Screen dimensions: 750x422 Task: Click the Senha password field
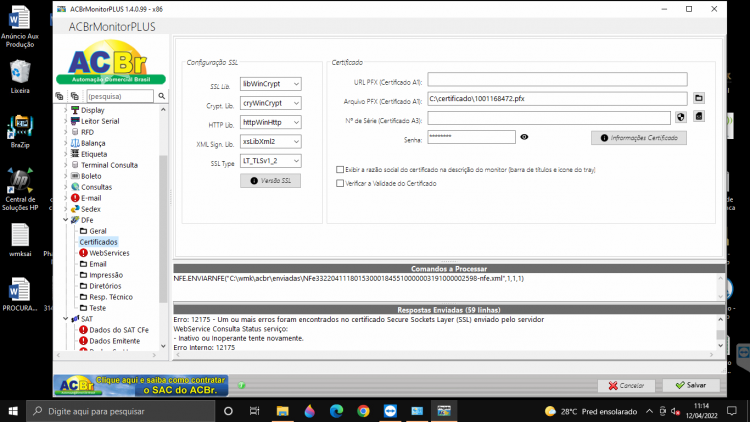pos(471,137)
